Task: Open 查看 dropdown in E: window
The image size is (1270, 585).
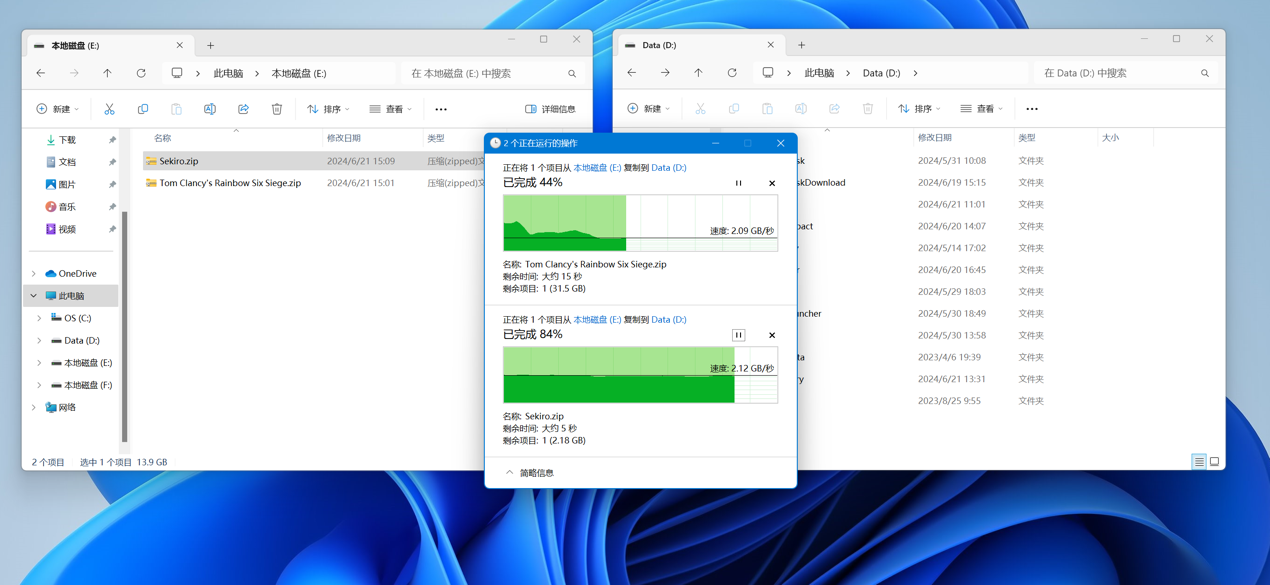Action: 391,109
